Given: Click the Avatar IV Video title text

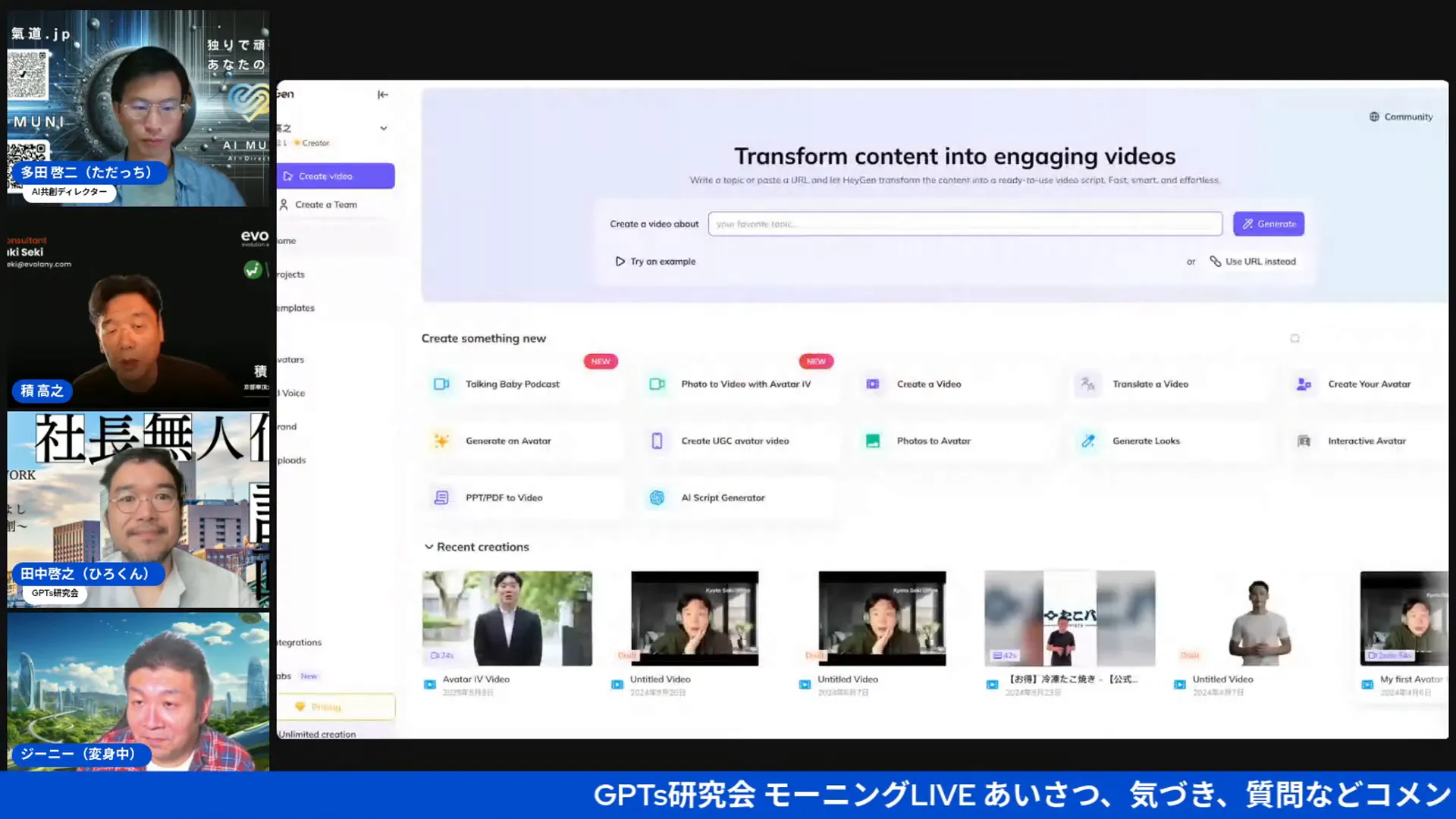Looking at the screenshot, I should [x=476, y=679].
